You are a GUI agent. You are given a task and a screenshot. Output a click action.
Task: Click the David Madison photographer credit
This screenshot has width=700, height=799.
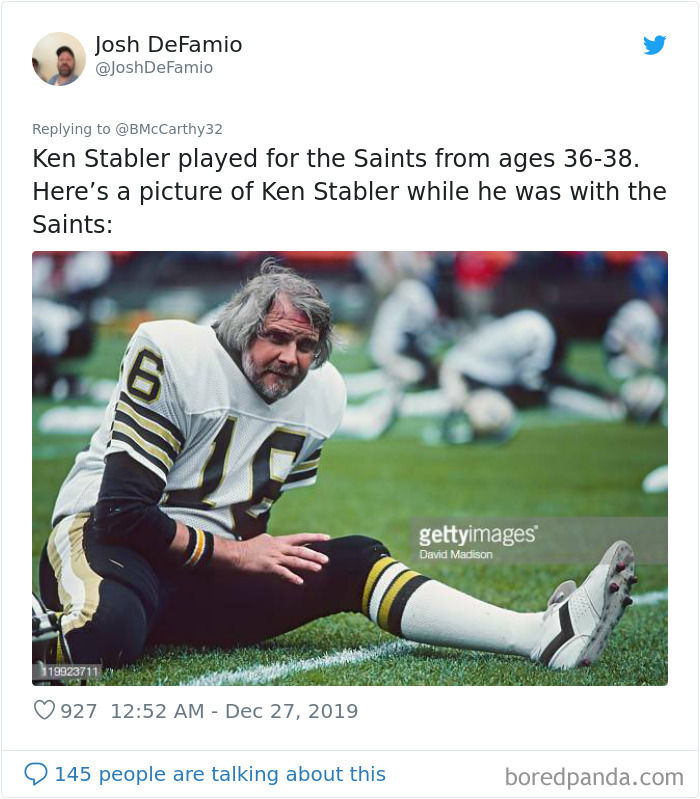[x=456, y=554]
